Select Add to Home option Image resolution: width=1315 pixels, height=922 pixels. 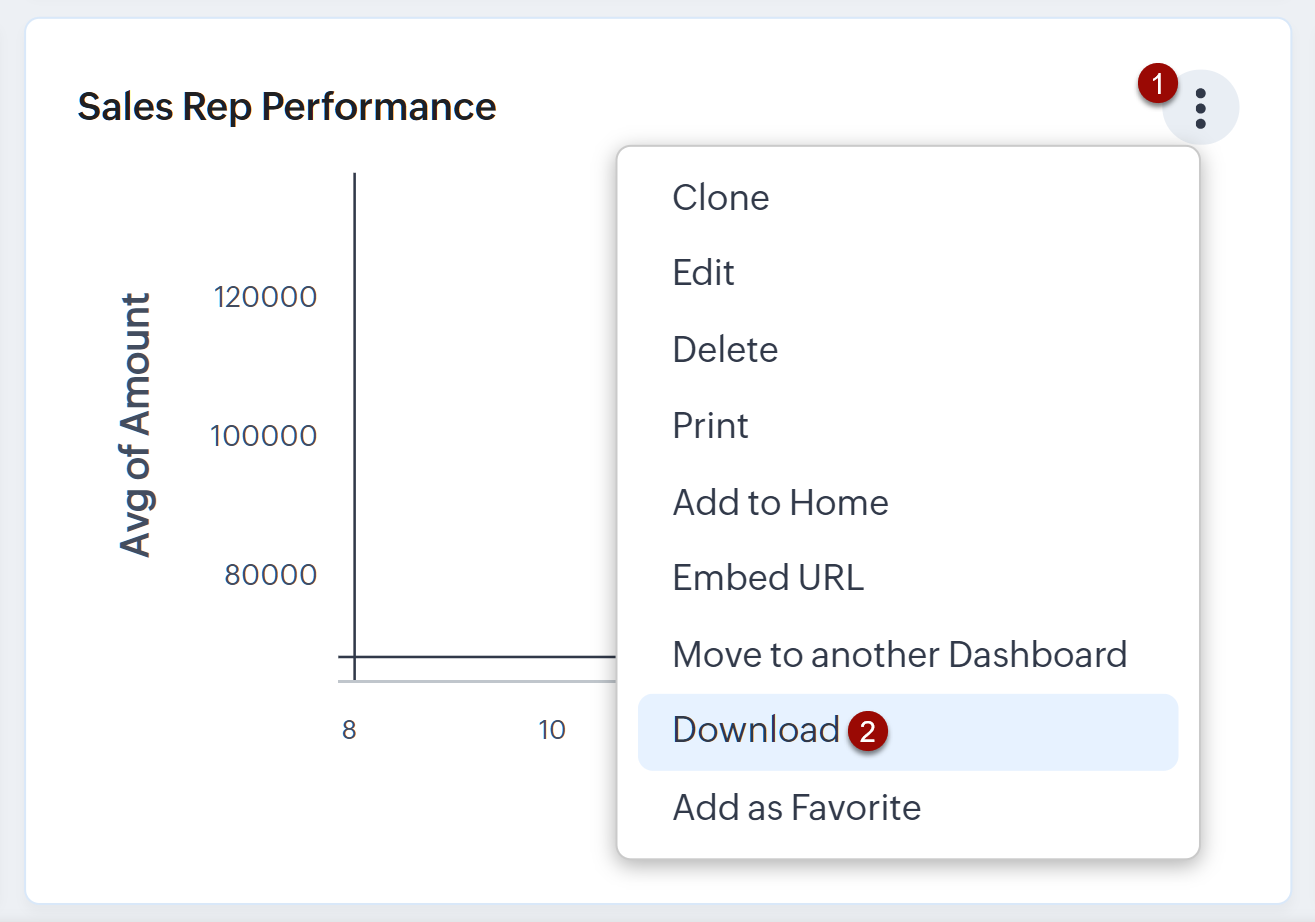(x=780, y=502)
